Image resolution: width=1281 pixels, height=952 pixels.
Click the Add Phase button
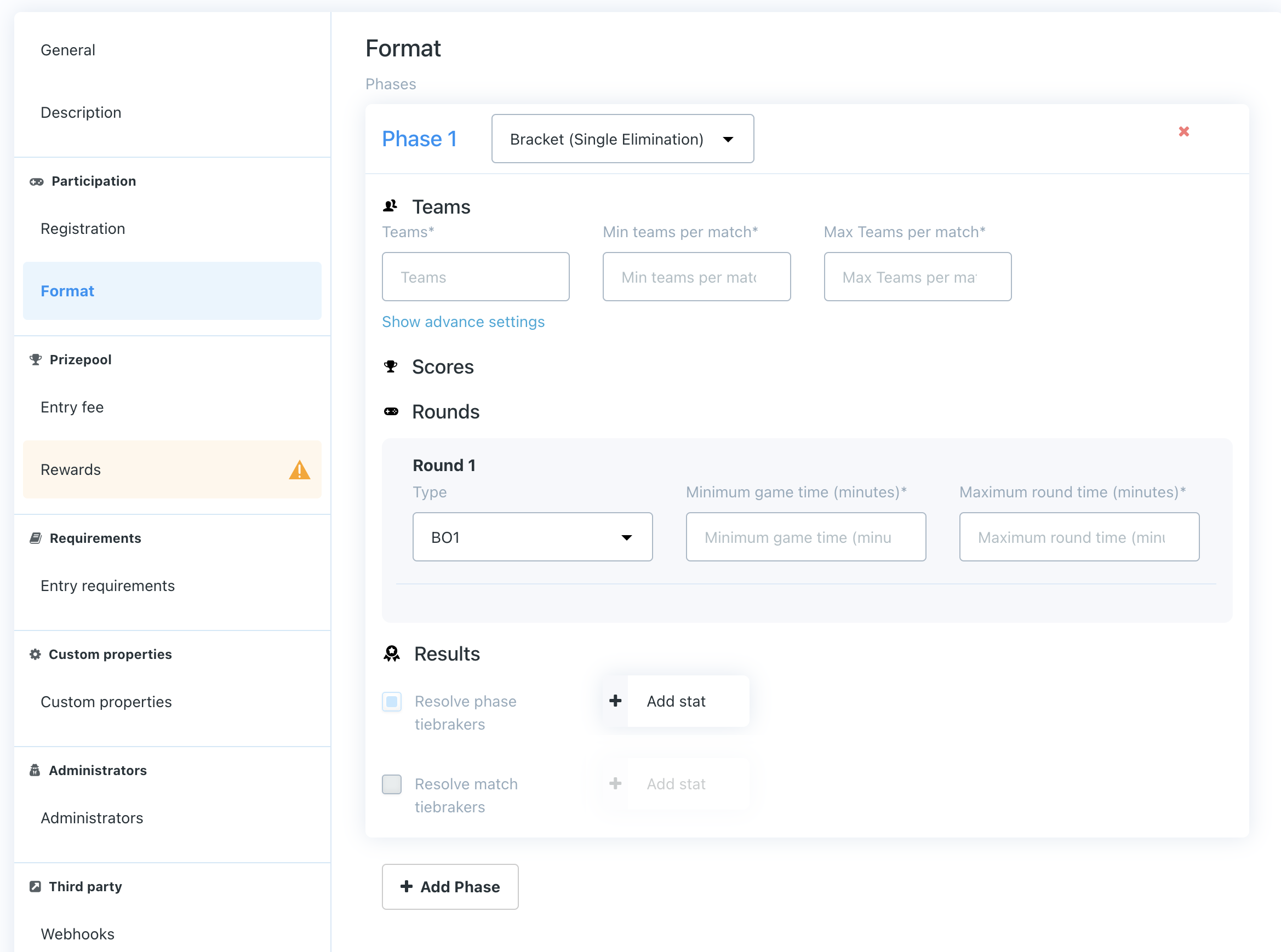450,886
